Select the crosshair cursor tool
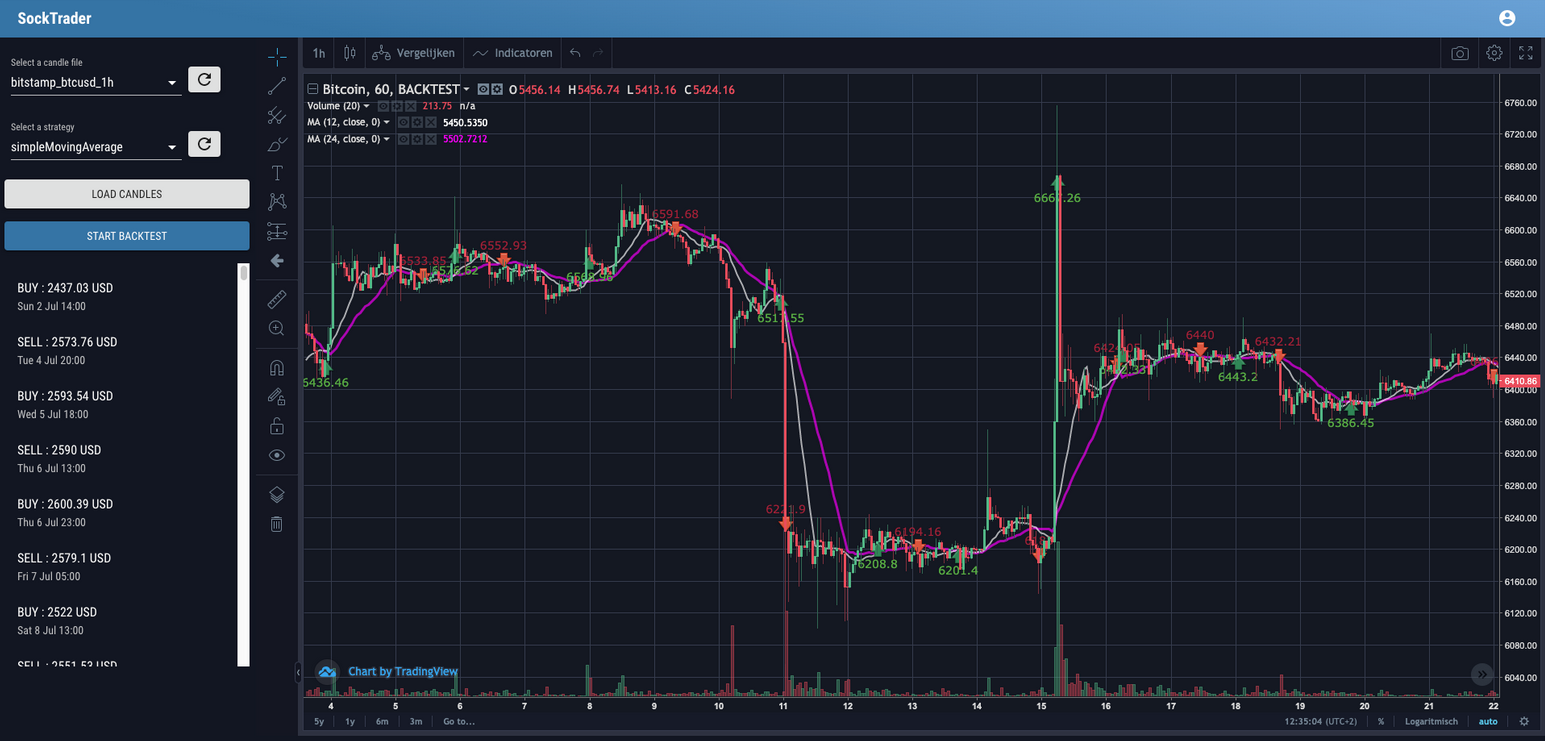This screenshot has height=741, width=1545. [x=277, y=56]
